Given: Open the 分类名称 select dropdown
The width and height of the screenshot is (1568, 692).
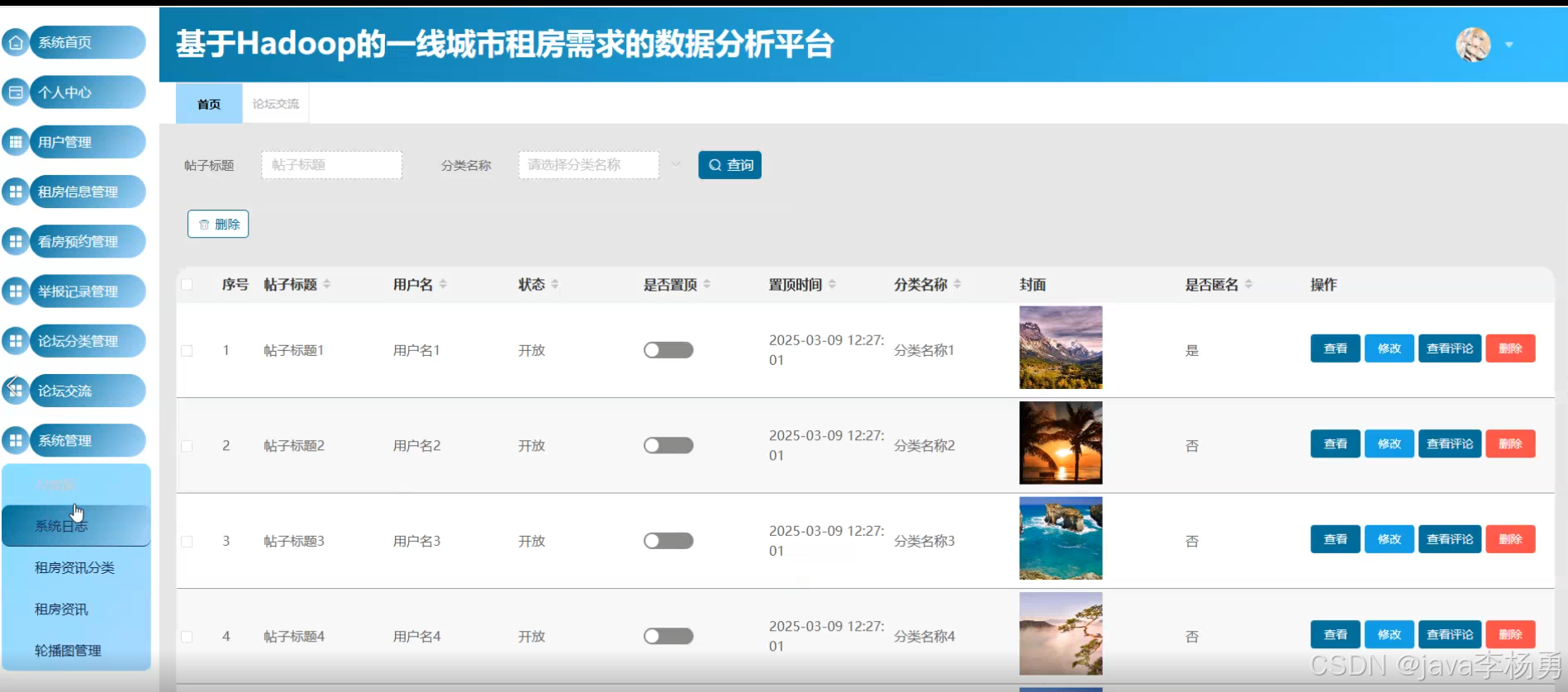Looking at the screenshot, I should (589, 164).
